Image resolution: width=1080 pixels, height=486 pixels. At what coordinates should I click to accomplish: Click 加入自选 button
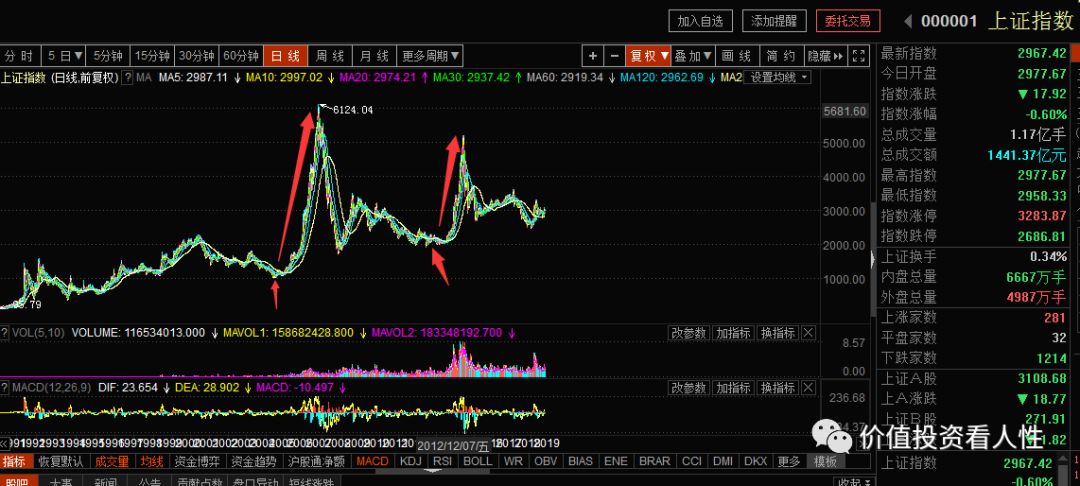pos(700,21)
